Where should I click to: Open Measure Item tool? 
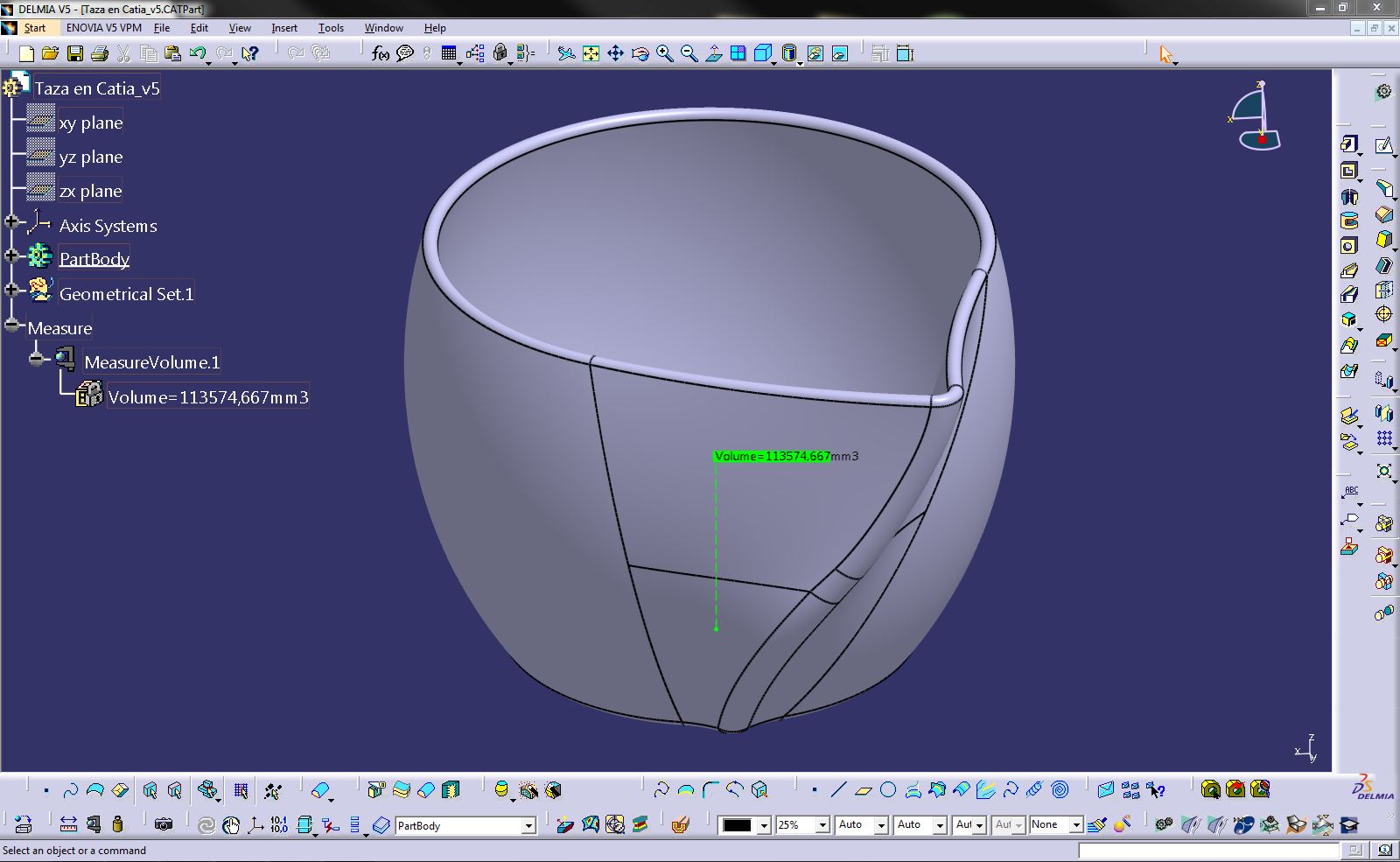(x=93, y=824)
